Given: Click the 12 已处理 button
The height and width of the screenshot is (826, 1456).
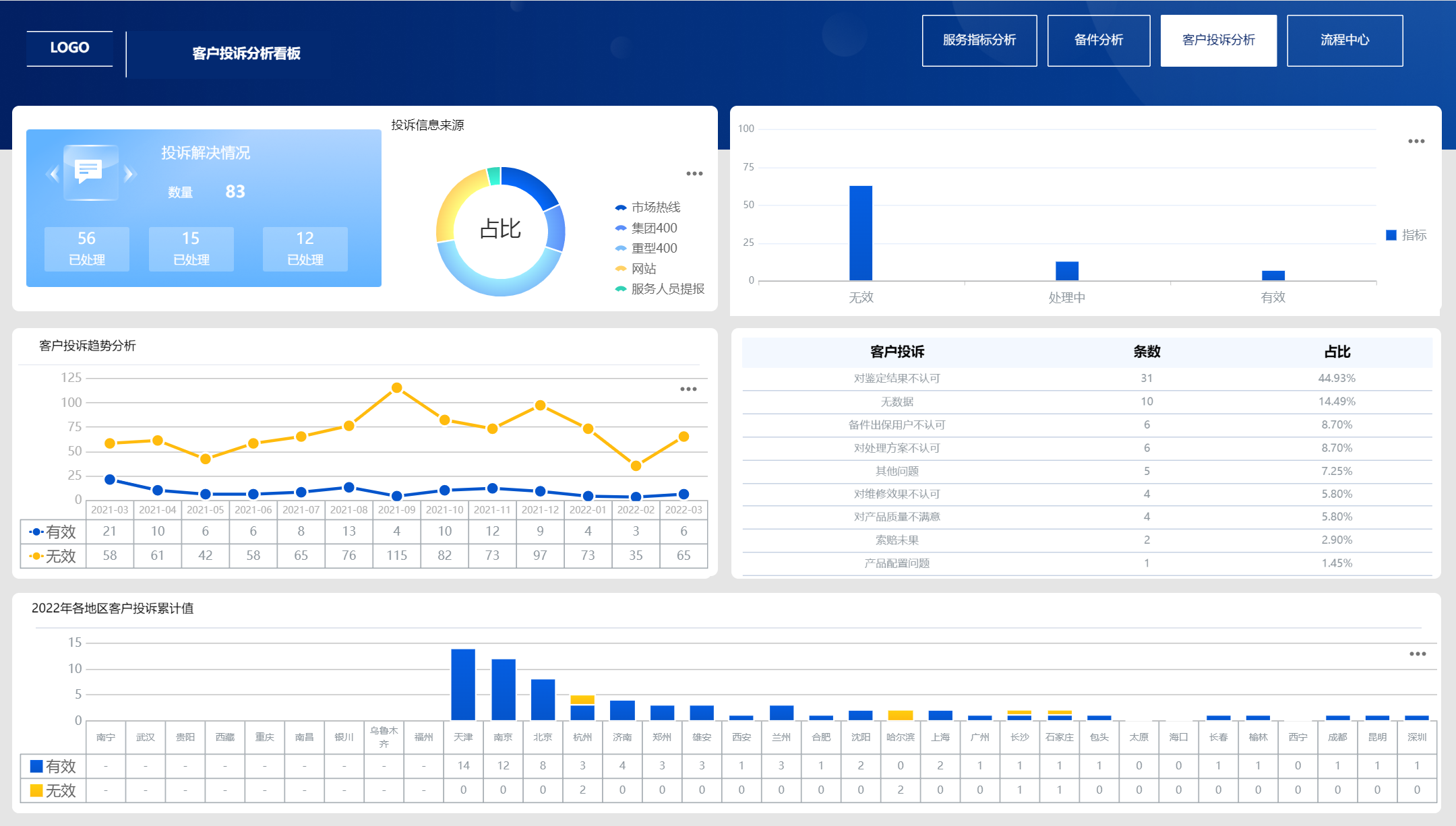Looking at the screenshot, I should click(x=305, y=249).
